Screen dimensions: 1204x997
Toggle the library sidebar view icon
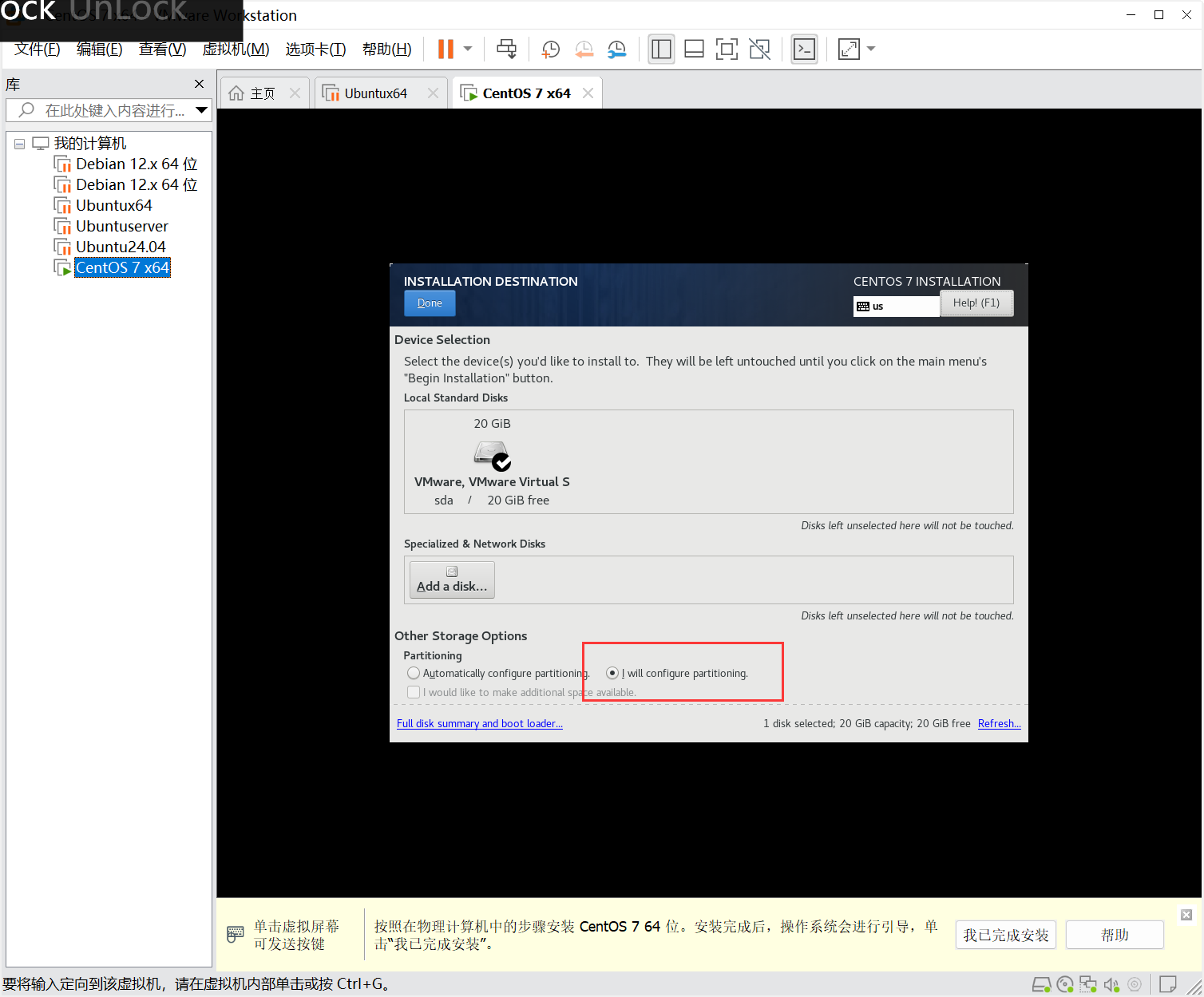[661, 49]
